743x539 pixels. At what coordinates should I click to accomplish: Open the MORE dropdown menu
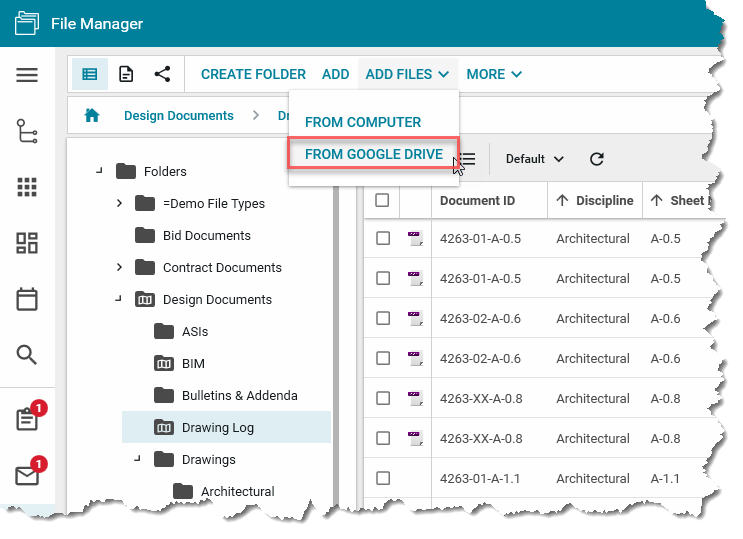pos(494,74)
